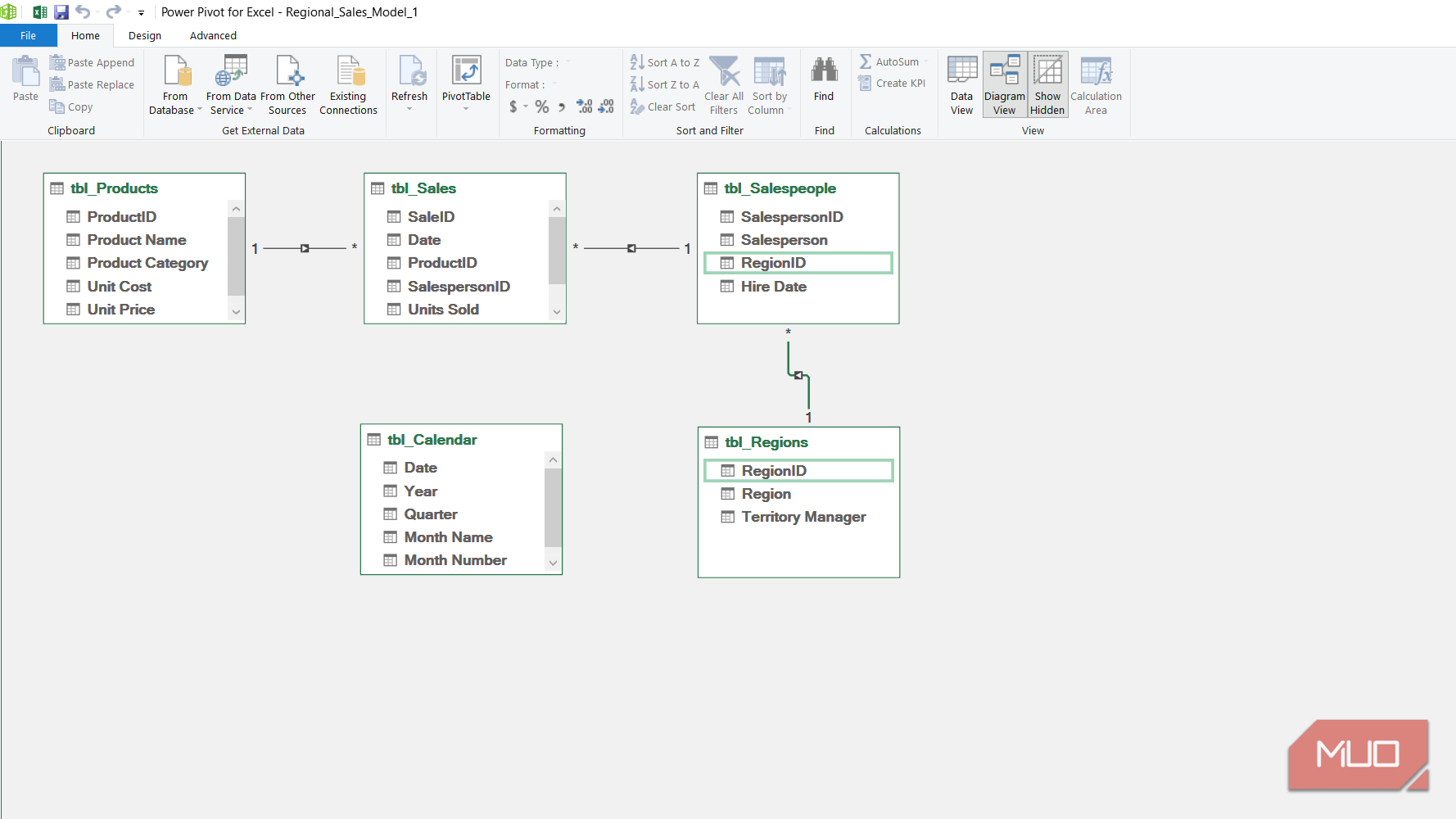
Task: Click the PivotTable icon
Action: coord(467,70)
